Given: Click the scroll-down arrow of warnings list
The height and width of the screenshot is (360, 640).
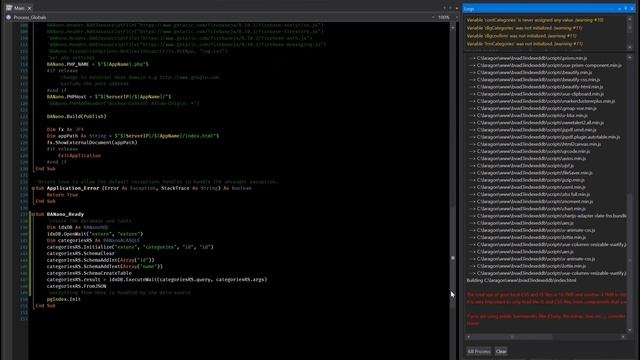Looking at the screenshot, I should [x=629, y=47].
